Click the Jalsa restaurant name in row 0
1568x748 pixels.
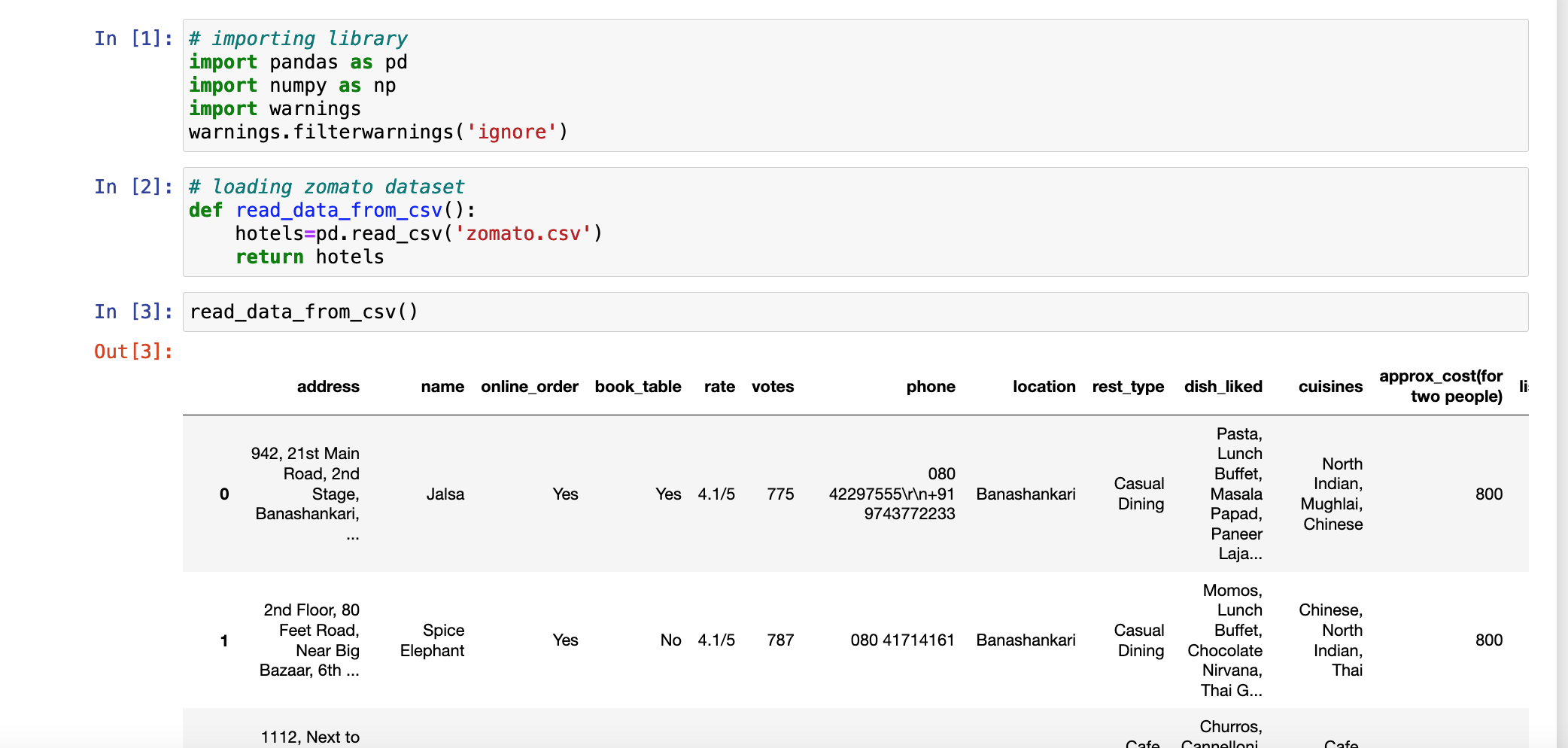(x=445, y=494)
